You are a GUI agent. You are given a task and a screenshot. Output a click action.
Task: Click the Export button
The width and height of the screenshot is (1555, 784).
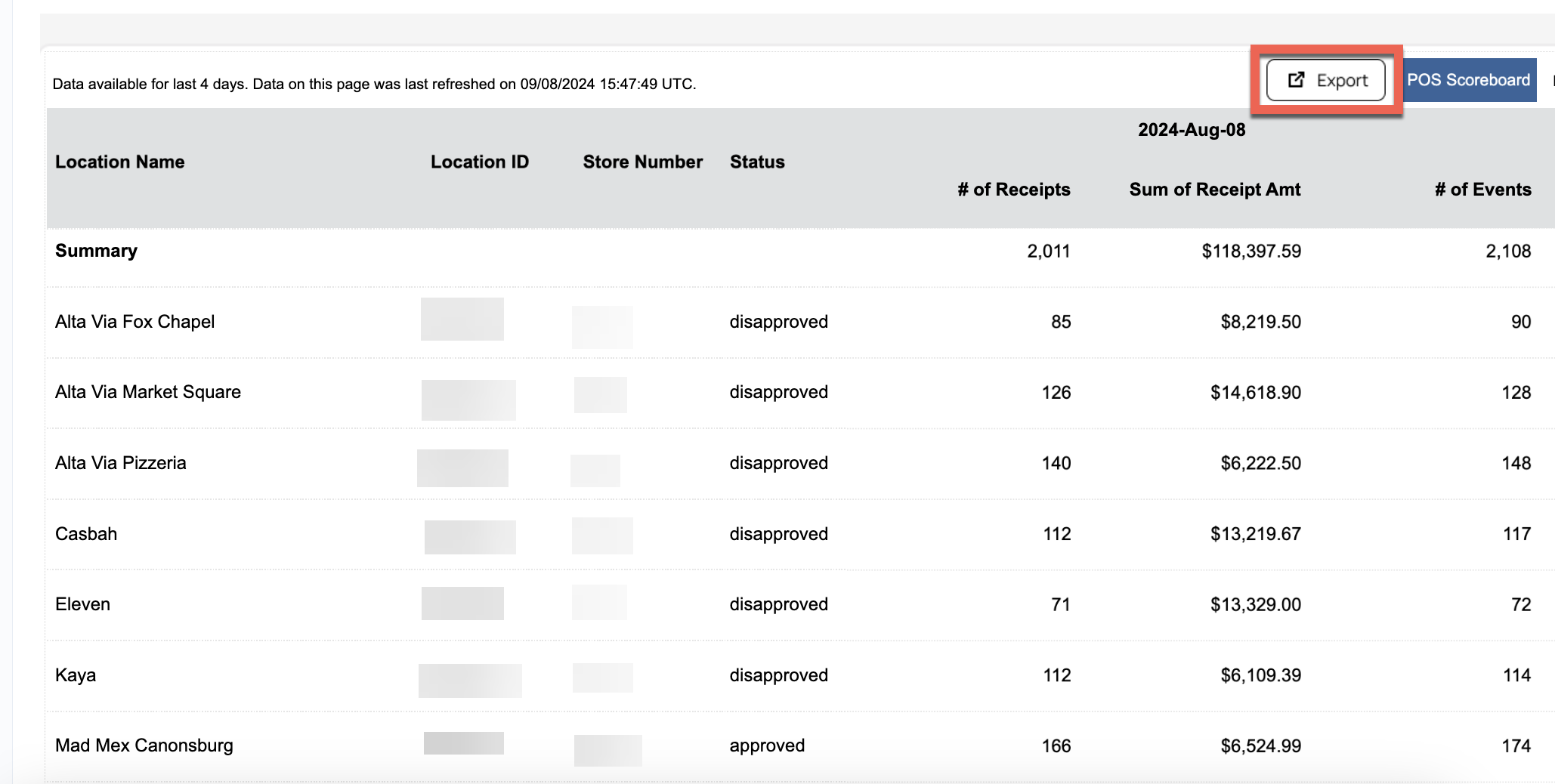pos(1325,80)
